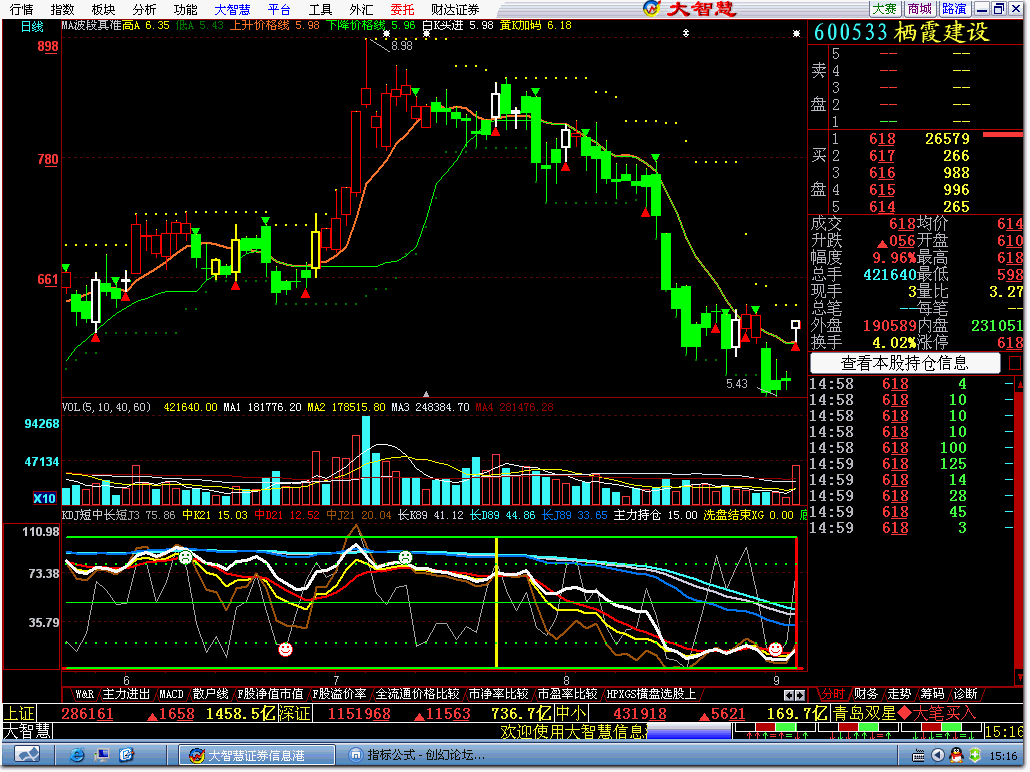Switch to the HPXGS横盘选股上 tab
The height and width of the screenshot is (772, 1030).
(650, 694)
